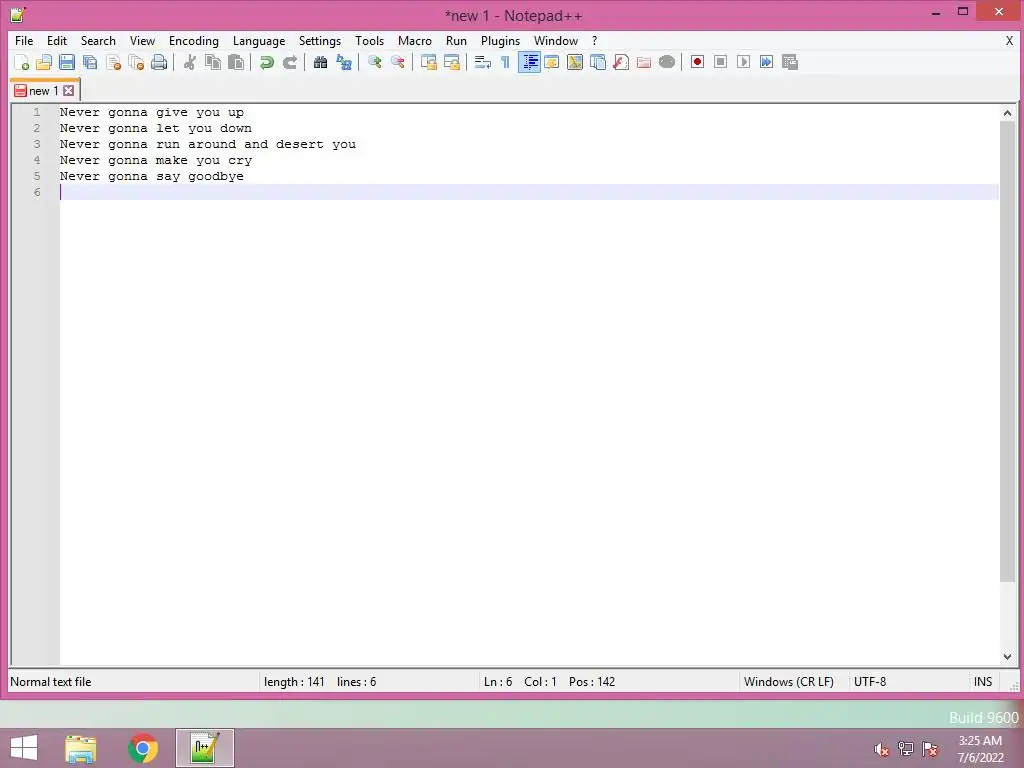Open the question mark help menu

pyautogui.click(x=594, y=40)
